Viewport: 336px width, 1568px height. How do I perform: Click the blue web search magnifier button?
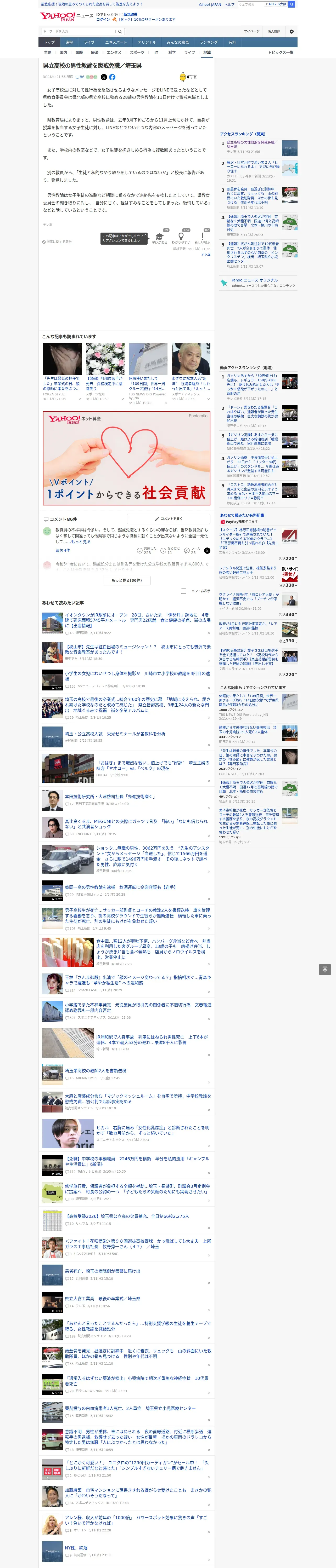point(292,4)
